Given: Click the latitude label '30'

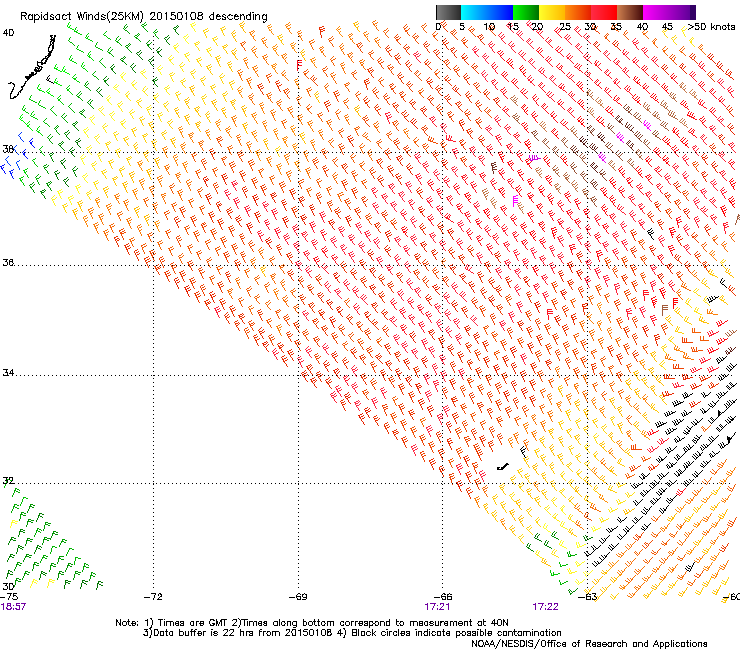Looking at the screenshot, I should [x=8, y=586].
